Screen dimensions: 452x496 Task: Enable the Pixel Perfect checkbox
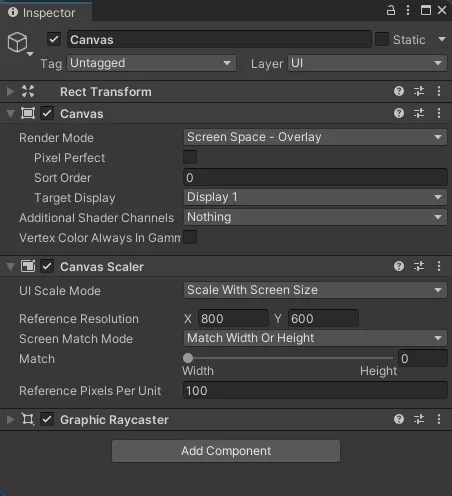pyautogui.click(x=190, y=157)
